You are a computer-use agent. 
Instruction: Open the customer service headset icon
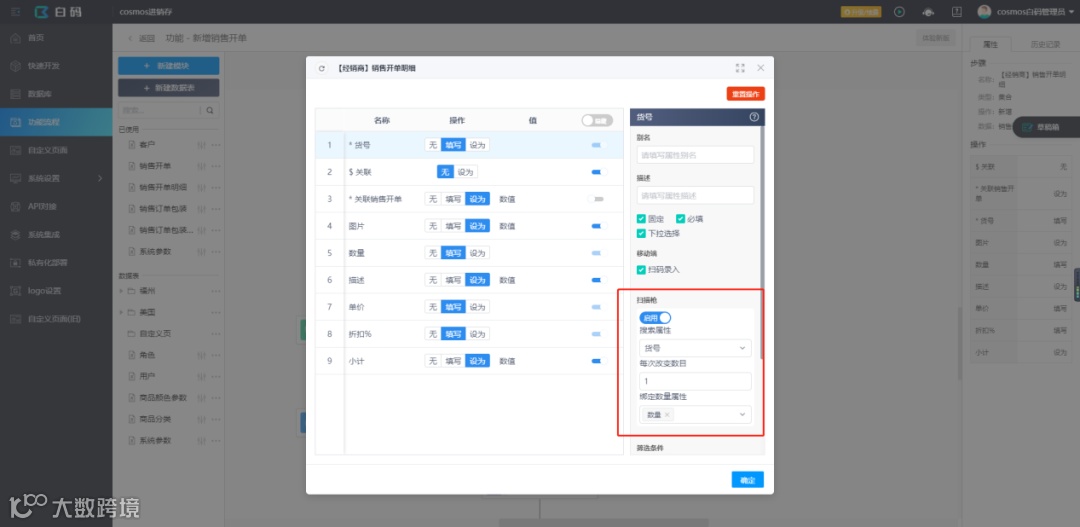[928, 12]
